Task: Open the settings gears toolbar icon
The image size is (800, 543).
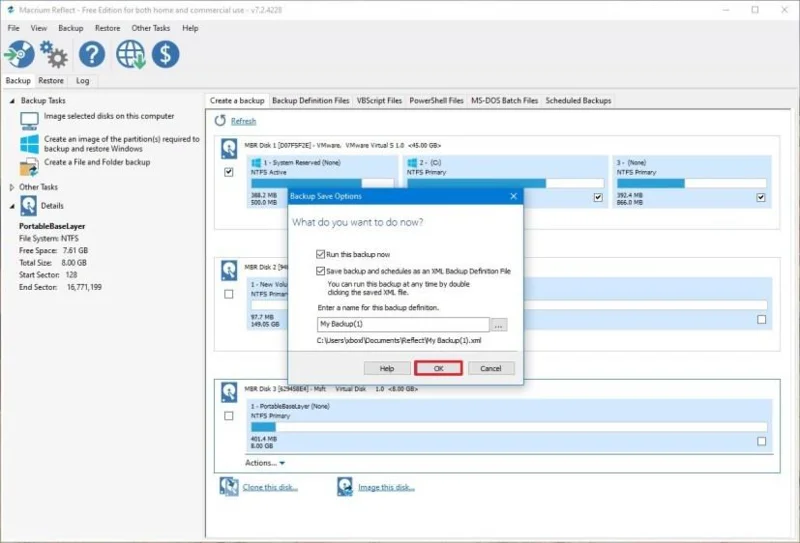Action: (x=54, y=54)
